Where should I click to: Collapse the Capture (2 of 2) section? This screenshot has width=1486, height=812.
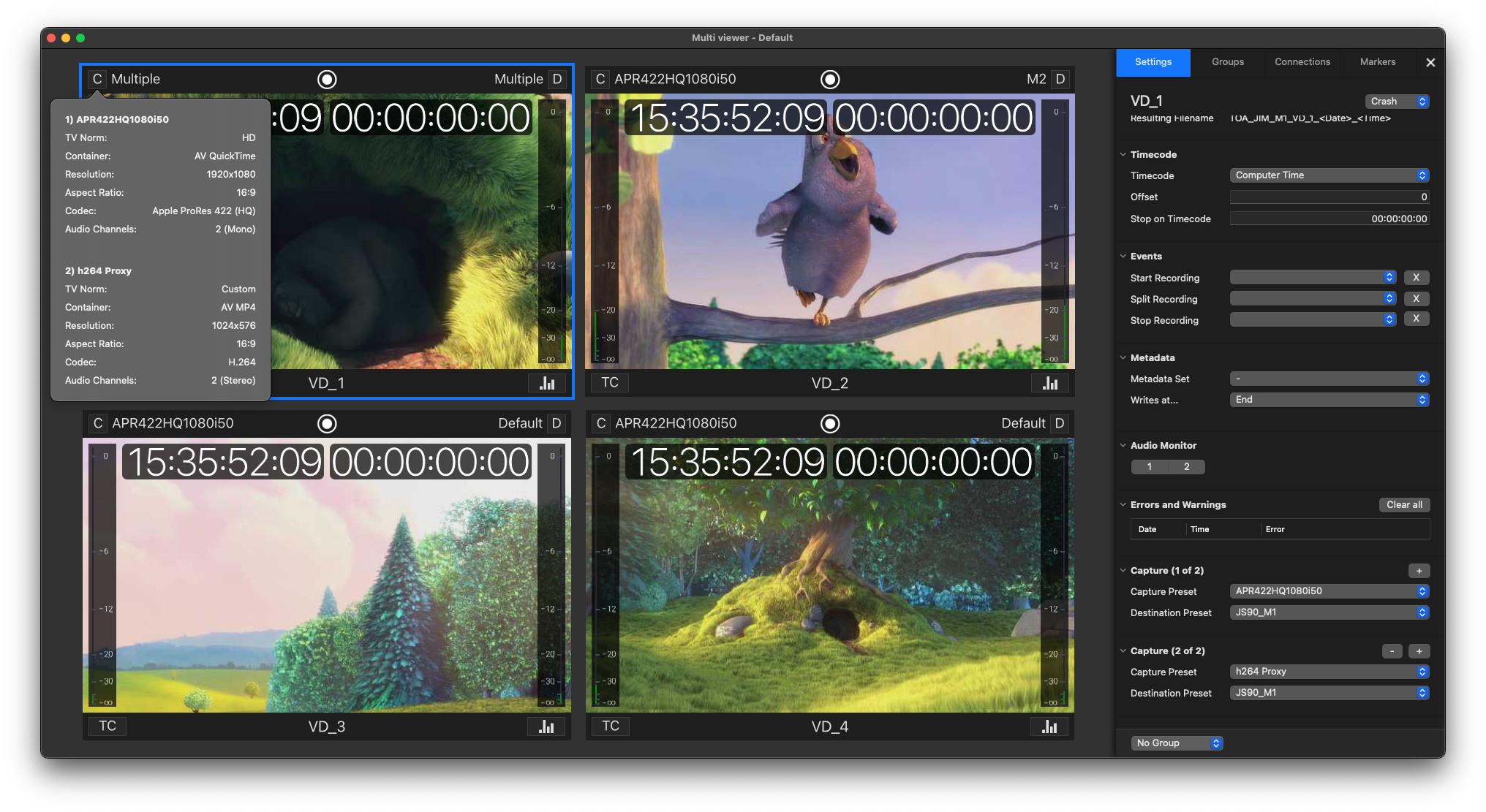(x=1123, y=651)
